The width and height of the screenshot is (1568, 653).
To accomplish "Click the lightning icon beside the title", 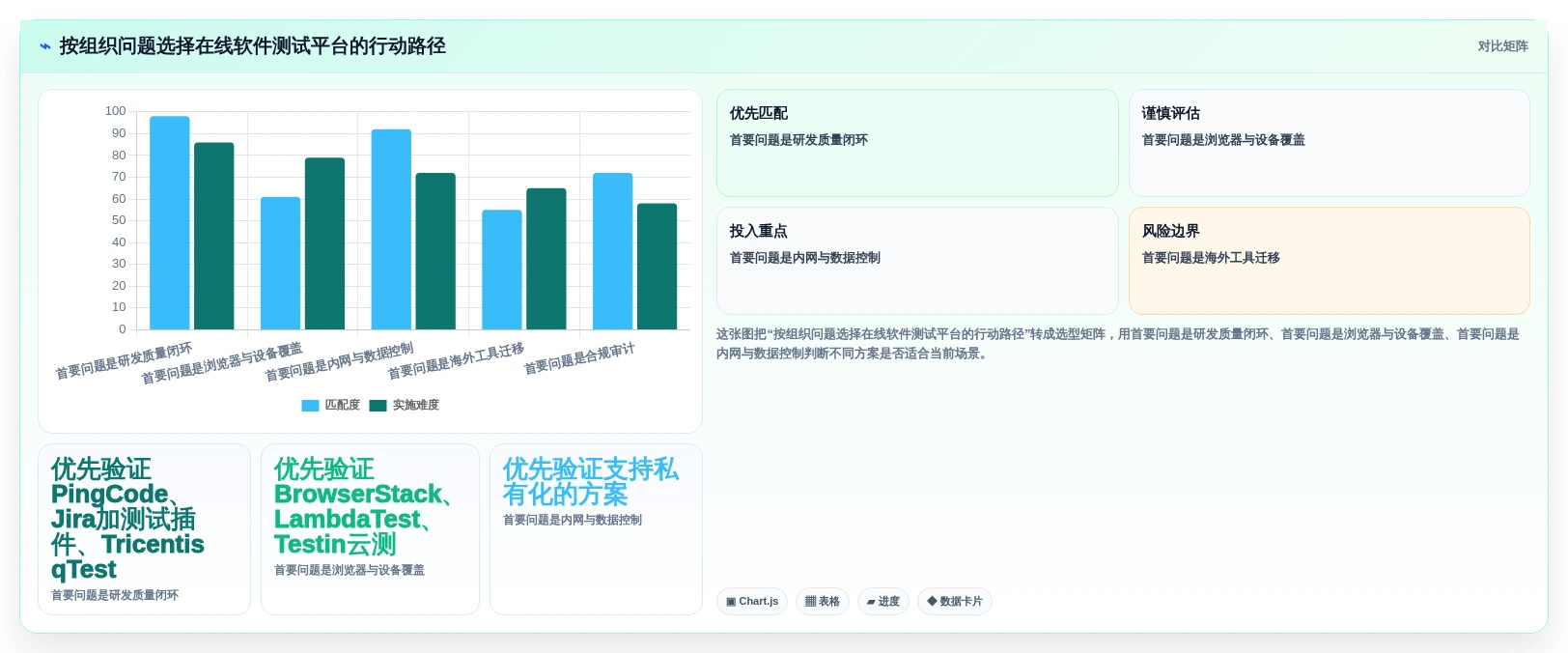I will pyautogui.click(x=44, y=46).
